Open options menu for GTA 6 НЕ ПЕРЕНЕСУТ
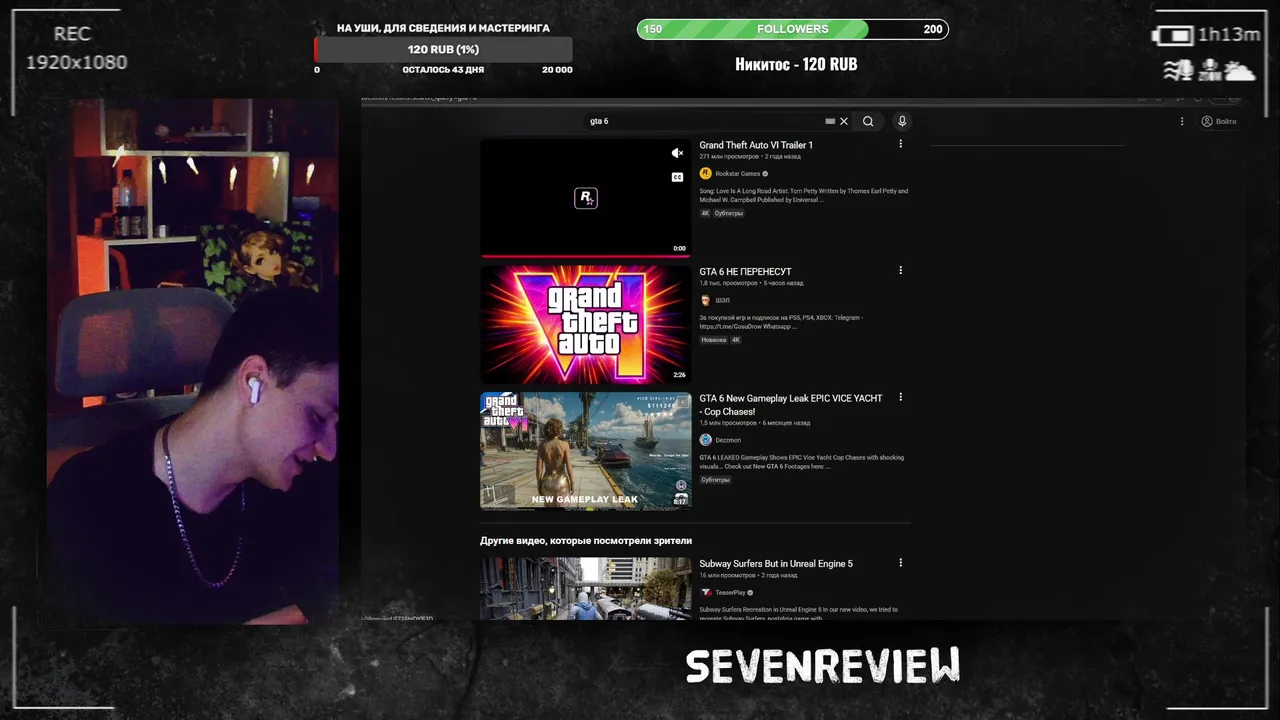Screen dimensions: 1280x720 (x=900, y=270)
